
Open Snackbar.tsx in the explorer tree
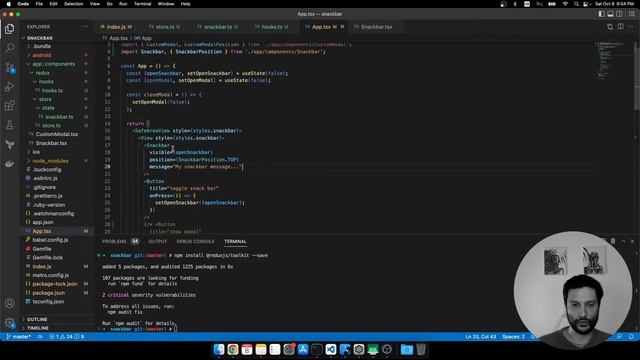click(51, 143)
